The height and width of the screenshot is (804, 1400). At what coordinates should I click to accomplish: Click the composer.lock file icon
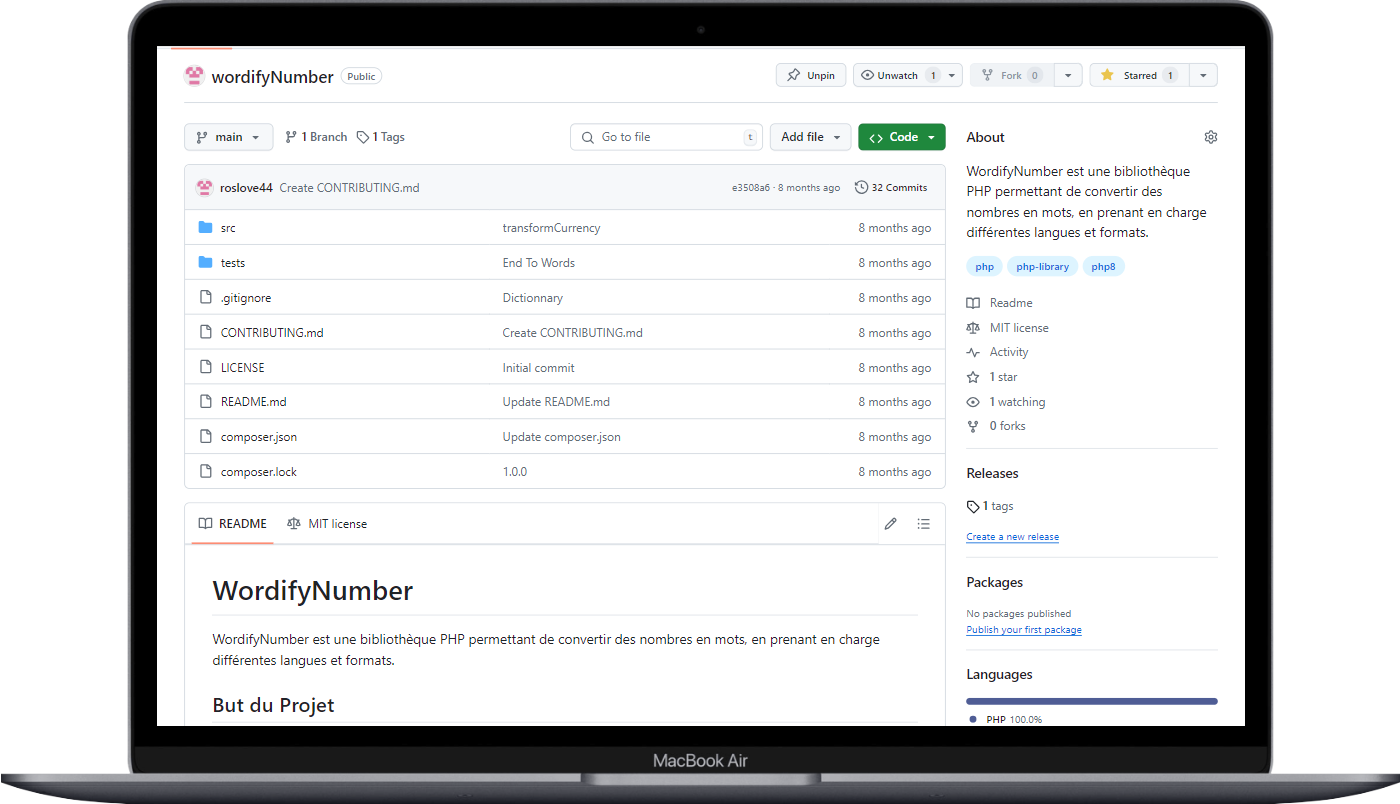pos(205,472)
